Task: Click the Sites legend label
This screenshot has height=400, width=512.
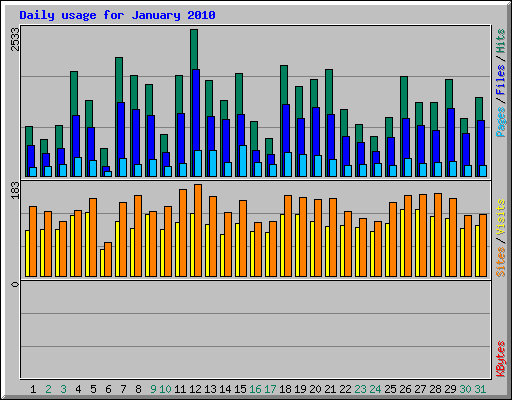Action: pyautogui.click(x=500, y=262)
